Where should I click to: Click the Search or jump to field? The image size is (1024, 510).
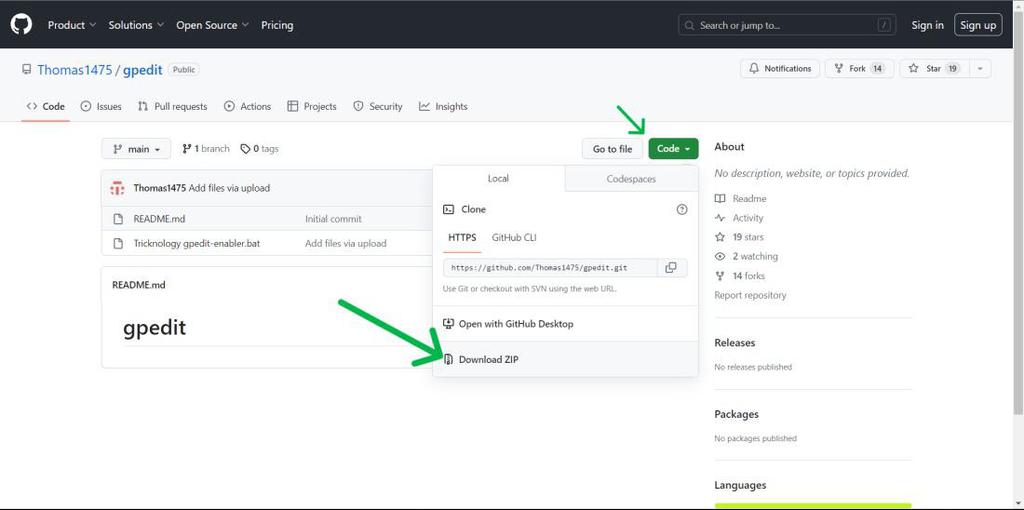tap(787, 25)
